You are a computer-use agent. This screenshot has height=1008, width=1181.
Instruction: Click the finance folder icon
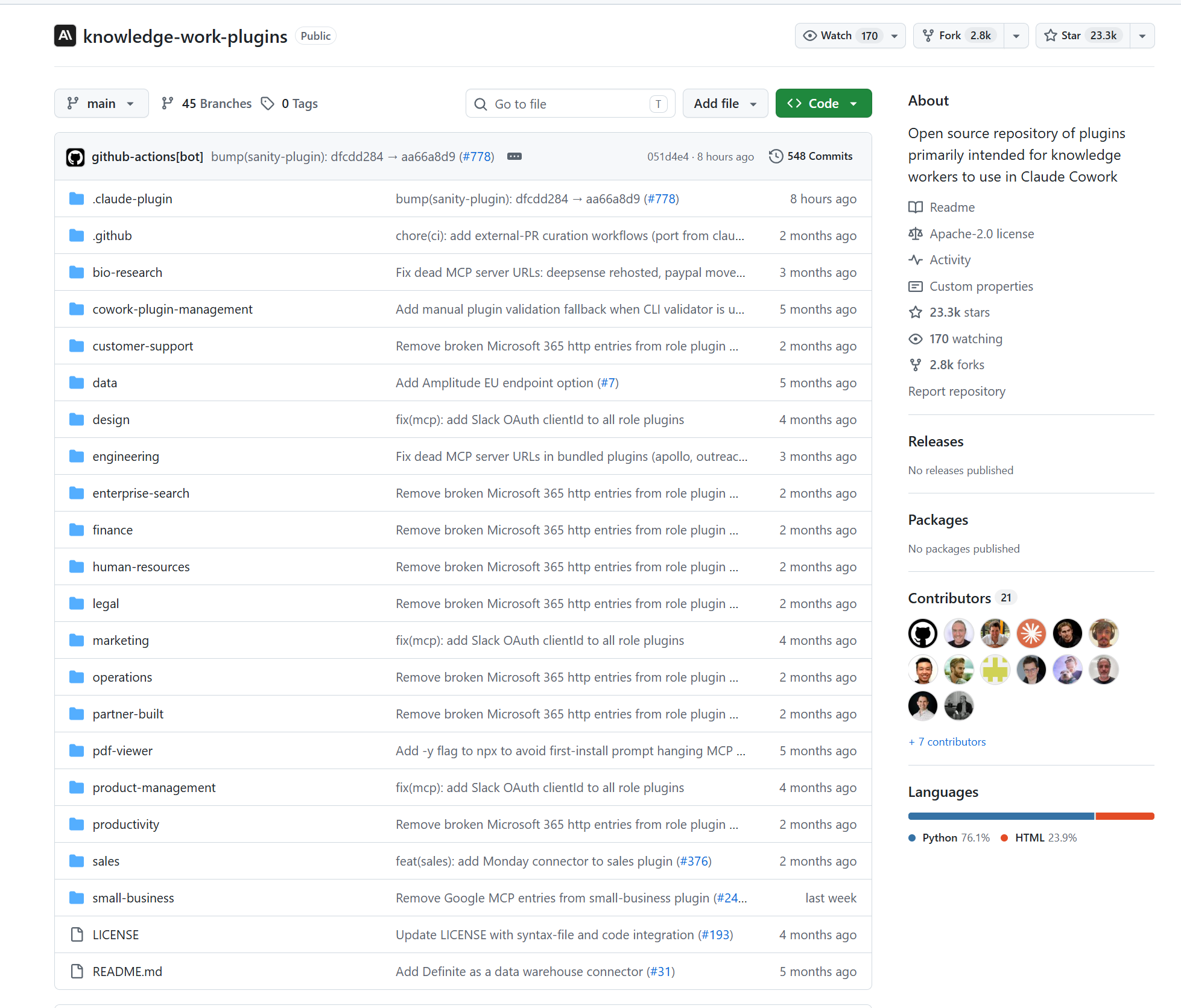pyautogui.click(x=77, y=530)
